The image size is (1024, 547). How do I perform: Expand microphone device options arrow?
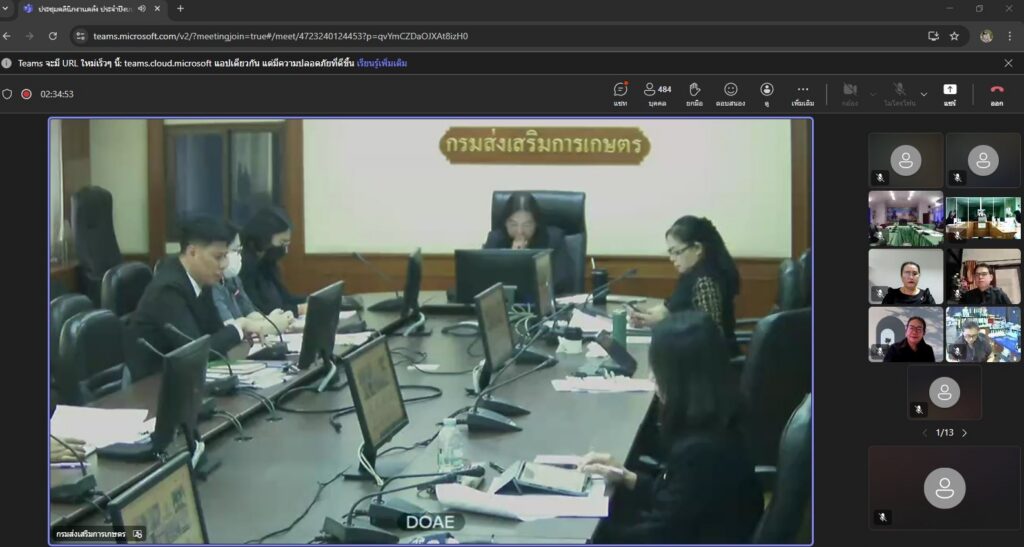point(923,94)
